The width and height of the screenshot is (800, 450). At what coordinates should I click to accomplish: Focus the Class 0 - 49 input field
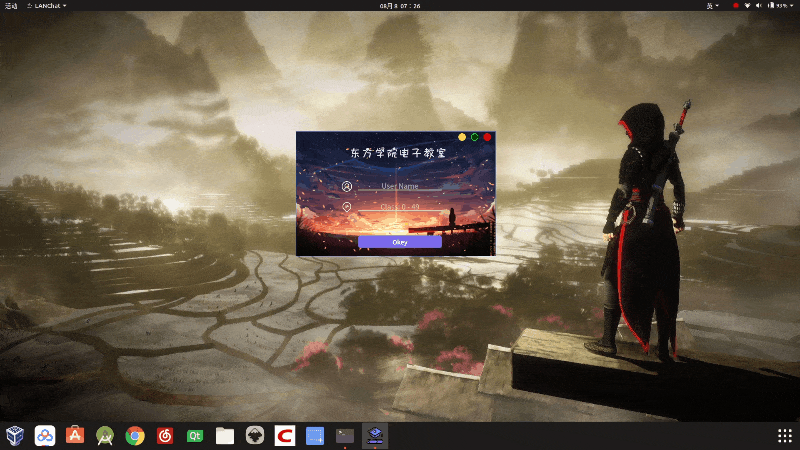click(399, 207)
